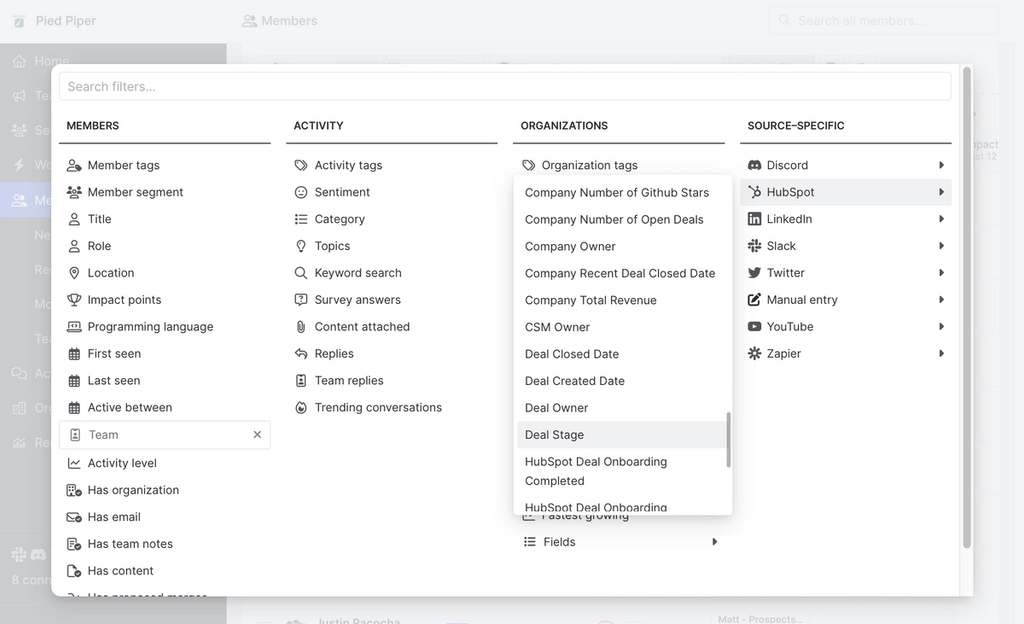
Task: Expand the Manual entry options
Action: 940,299
